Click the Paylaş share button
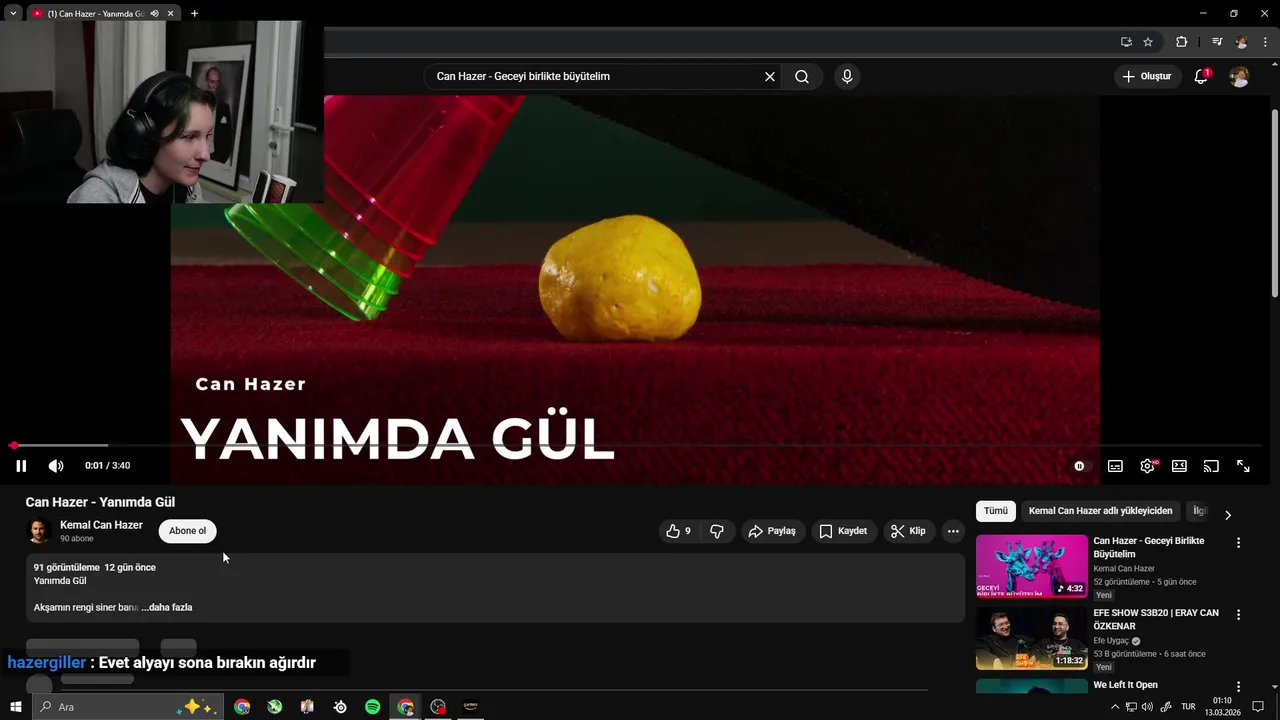Screen dimensions: 1280x720 tap(772, 531)
